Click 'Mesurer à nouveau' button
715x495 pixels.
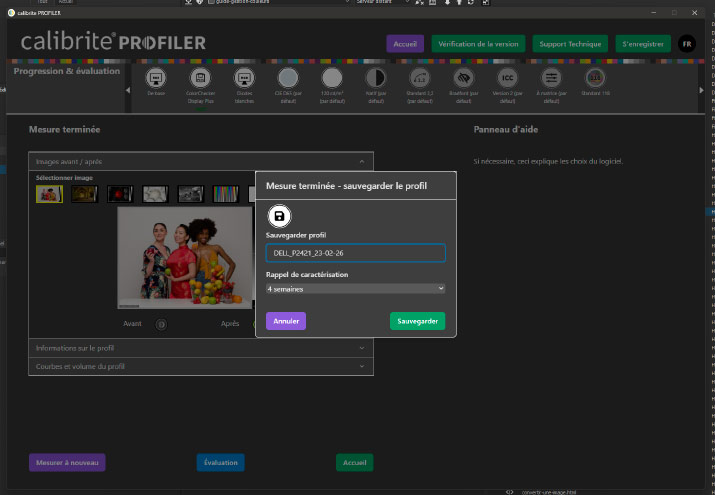[x=67, y=462]
